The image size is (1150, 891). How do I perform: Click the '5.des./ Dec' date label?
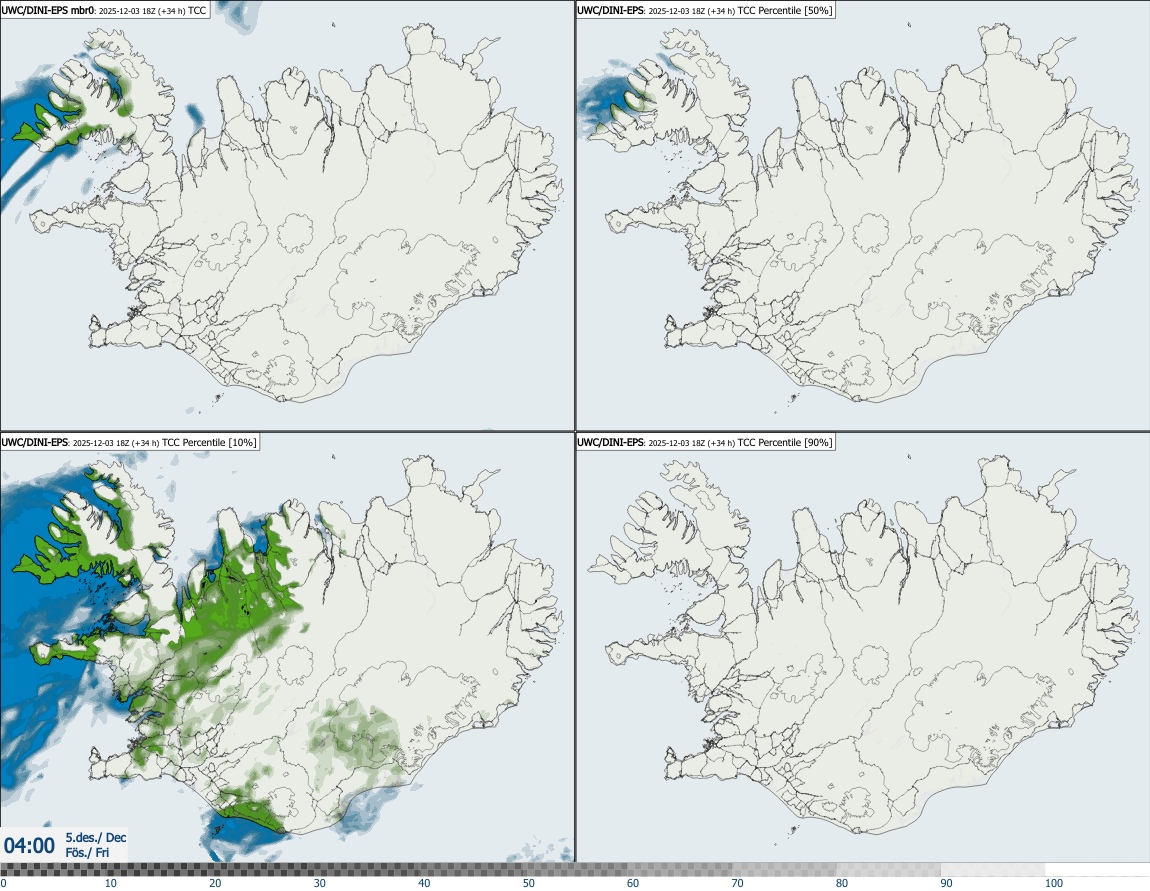pos(96,837)
